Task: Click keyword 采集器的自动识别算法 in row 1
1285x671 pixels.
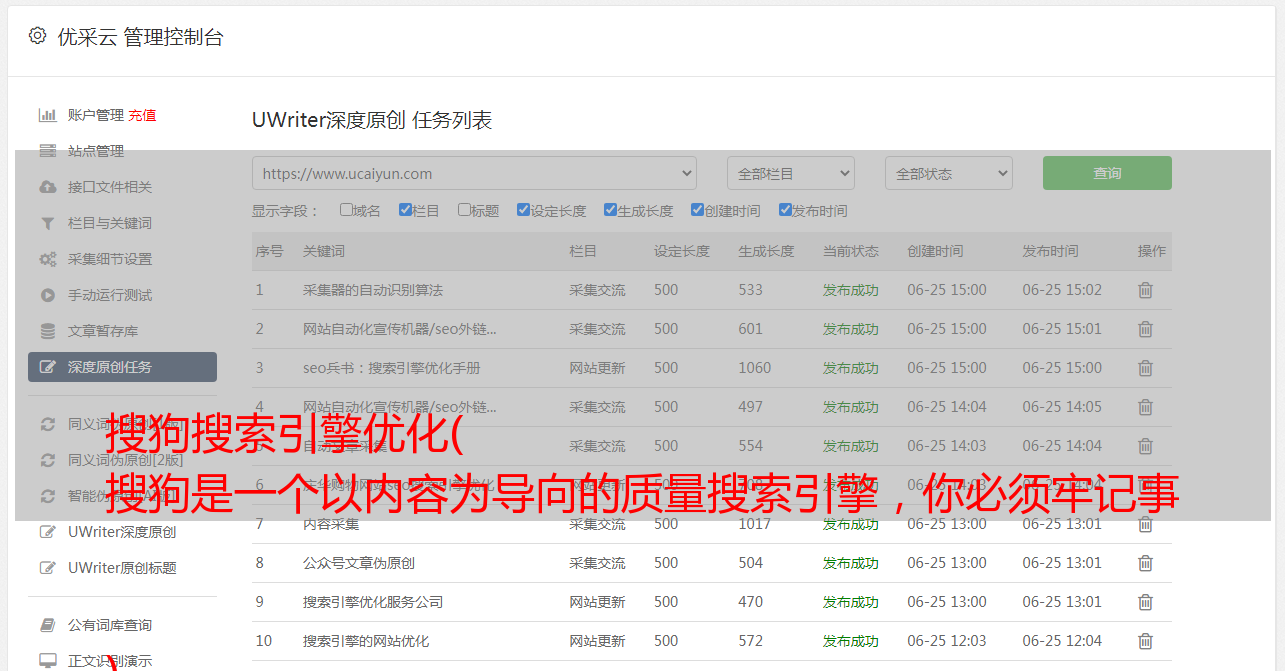Action: (x=373, y=290)
